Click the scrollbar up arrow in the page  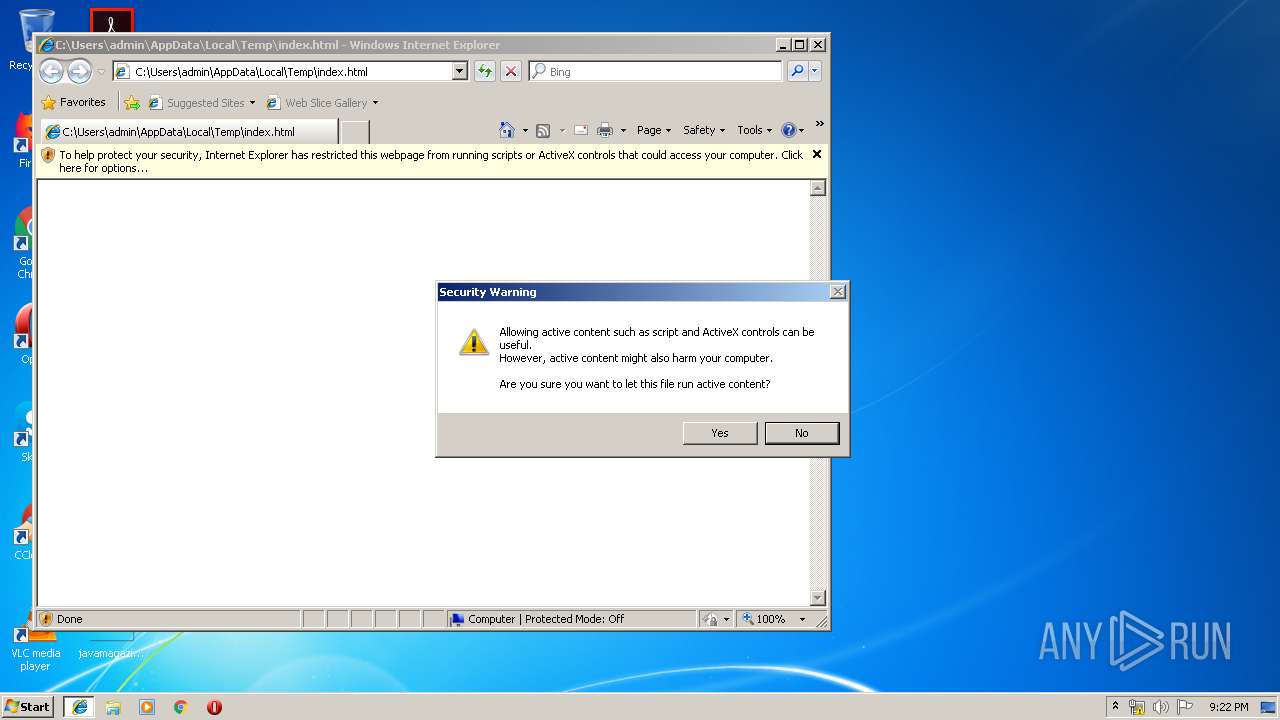click(x=818, y=188)
